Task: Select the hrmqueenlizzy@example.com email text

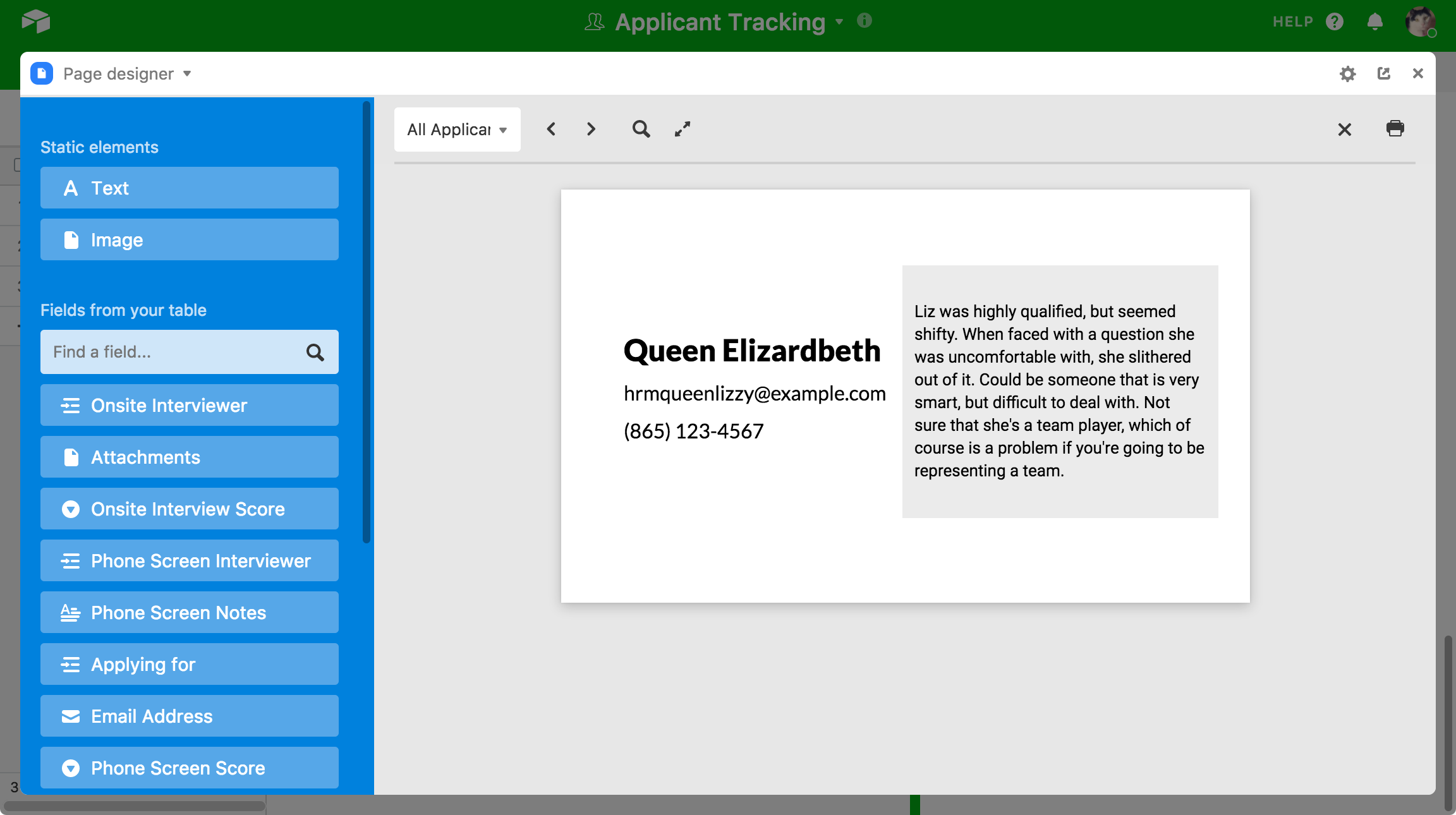Action: click(x=755, y=394)
